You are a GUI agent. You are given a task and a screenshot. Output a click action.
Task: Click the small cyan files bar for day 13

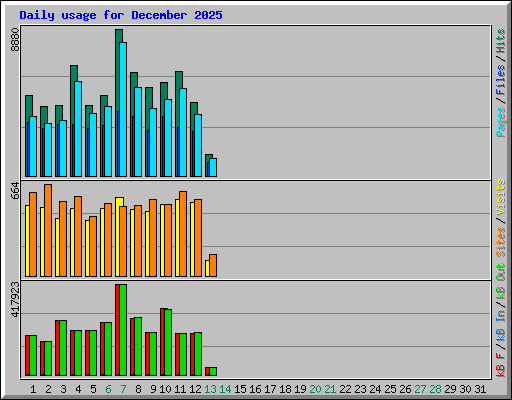pyautogui.click(x=213, y=167)
